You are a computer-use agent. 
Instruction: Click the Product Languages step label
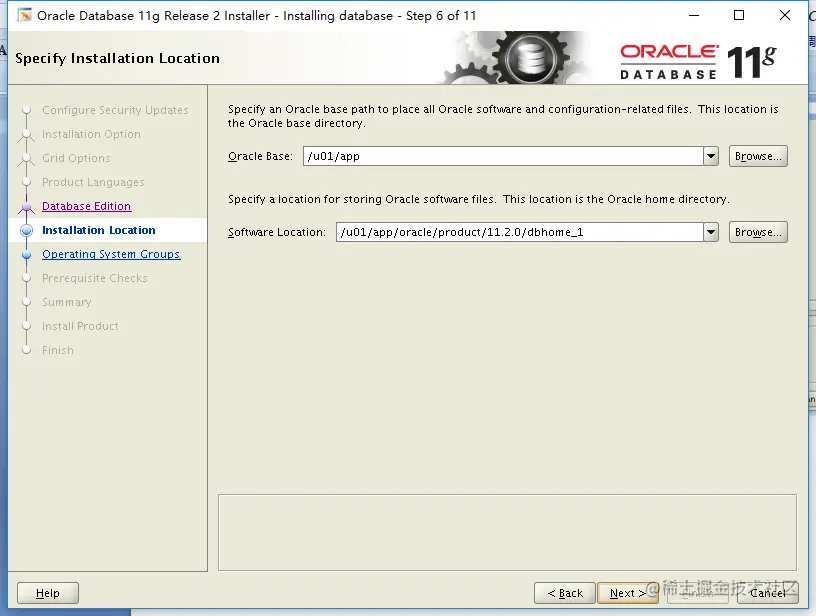click(x=93, y=182)
